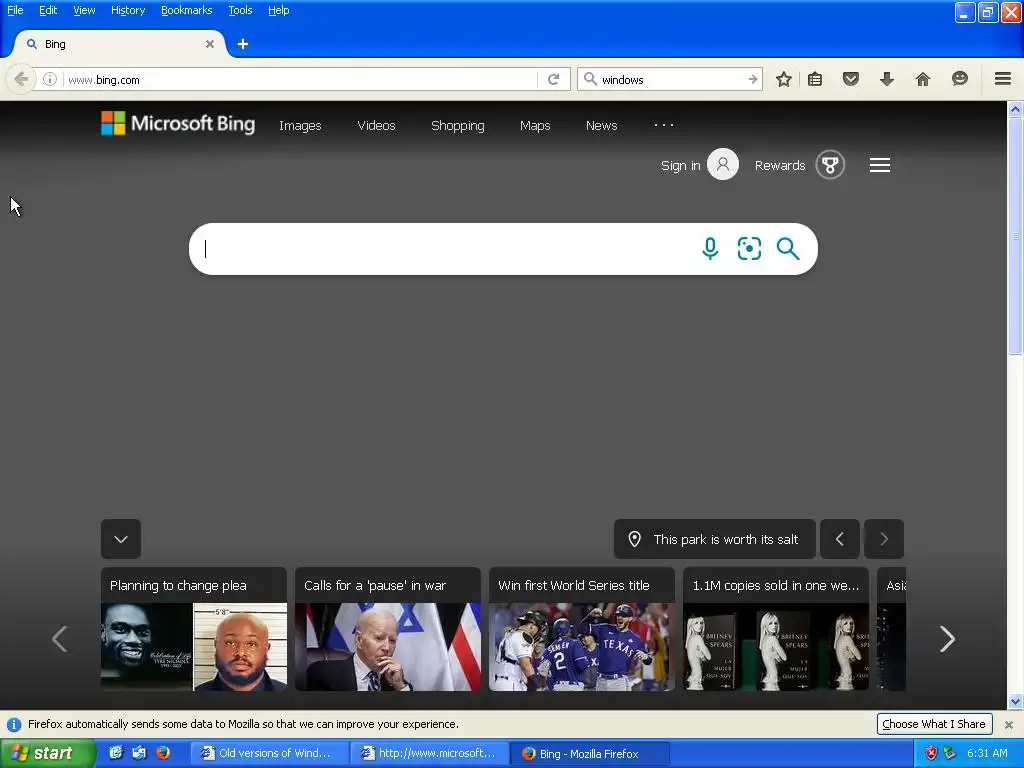Collapse the news feed with chevron-down button

tap(121, 539)
